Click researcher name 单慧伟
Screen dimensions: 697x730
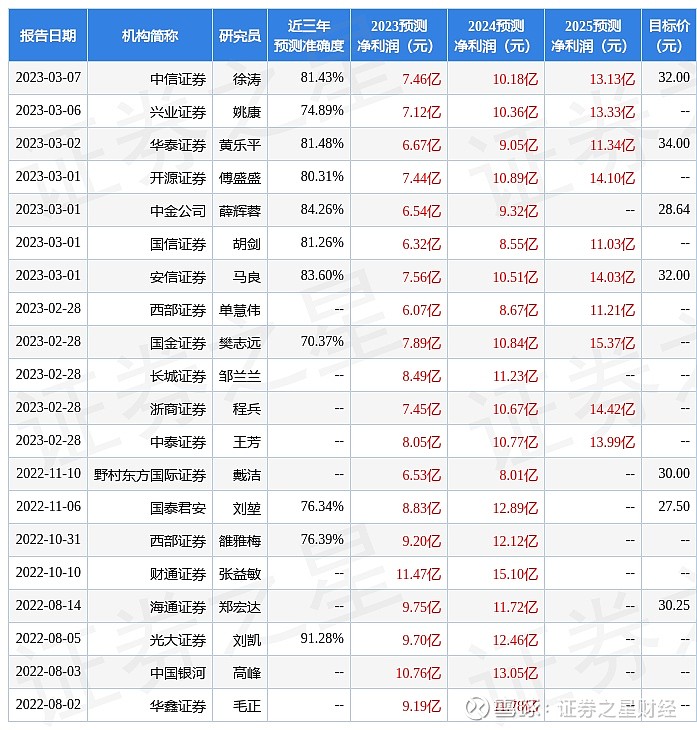pos(240,310)
